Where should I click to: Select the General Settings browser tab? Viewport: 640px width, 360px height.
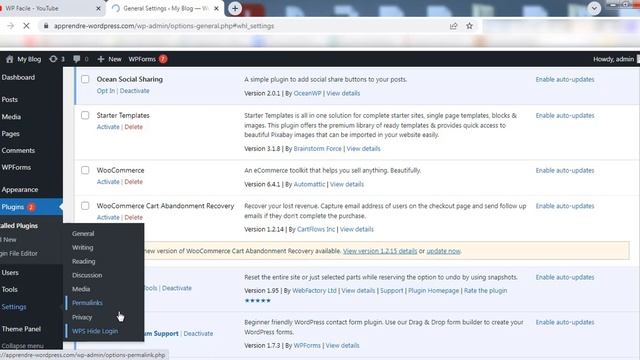pyautogui.click(x=165, y=8)
